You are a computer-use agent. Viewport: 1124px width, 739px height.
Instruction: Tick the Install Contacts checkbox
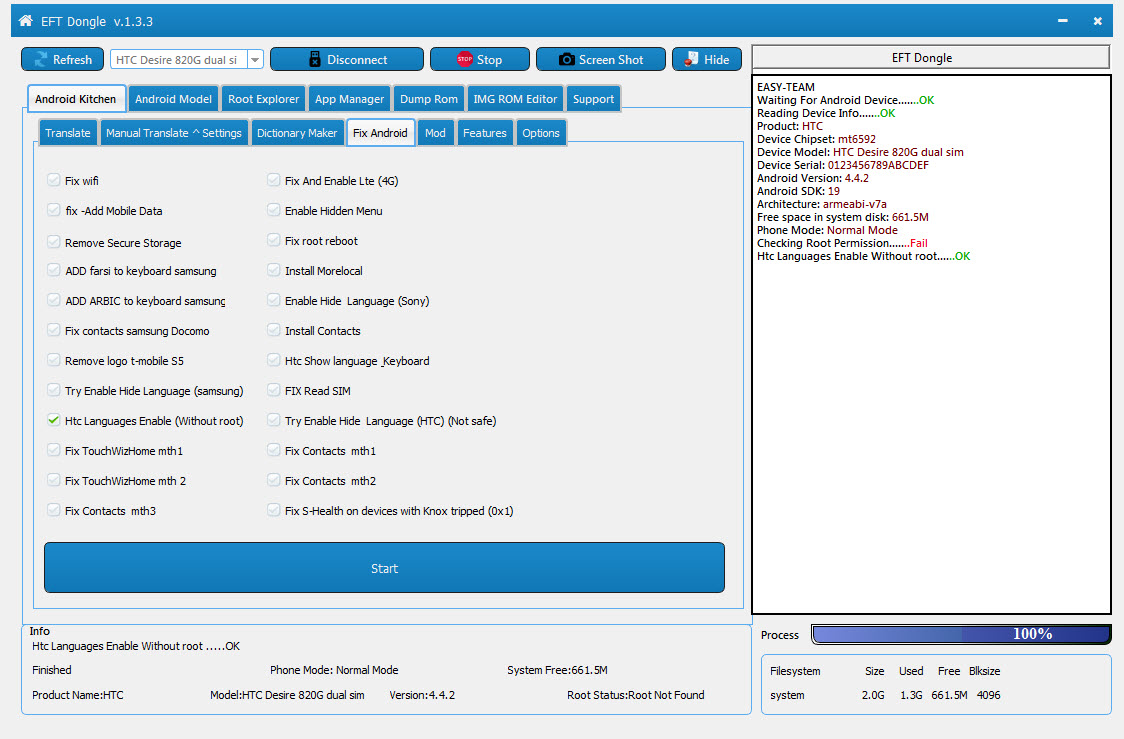pyautogui.click(x=274, y=330)
